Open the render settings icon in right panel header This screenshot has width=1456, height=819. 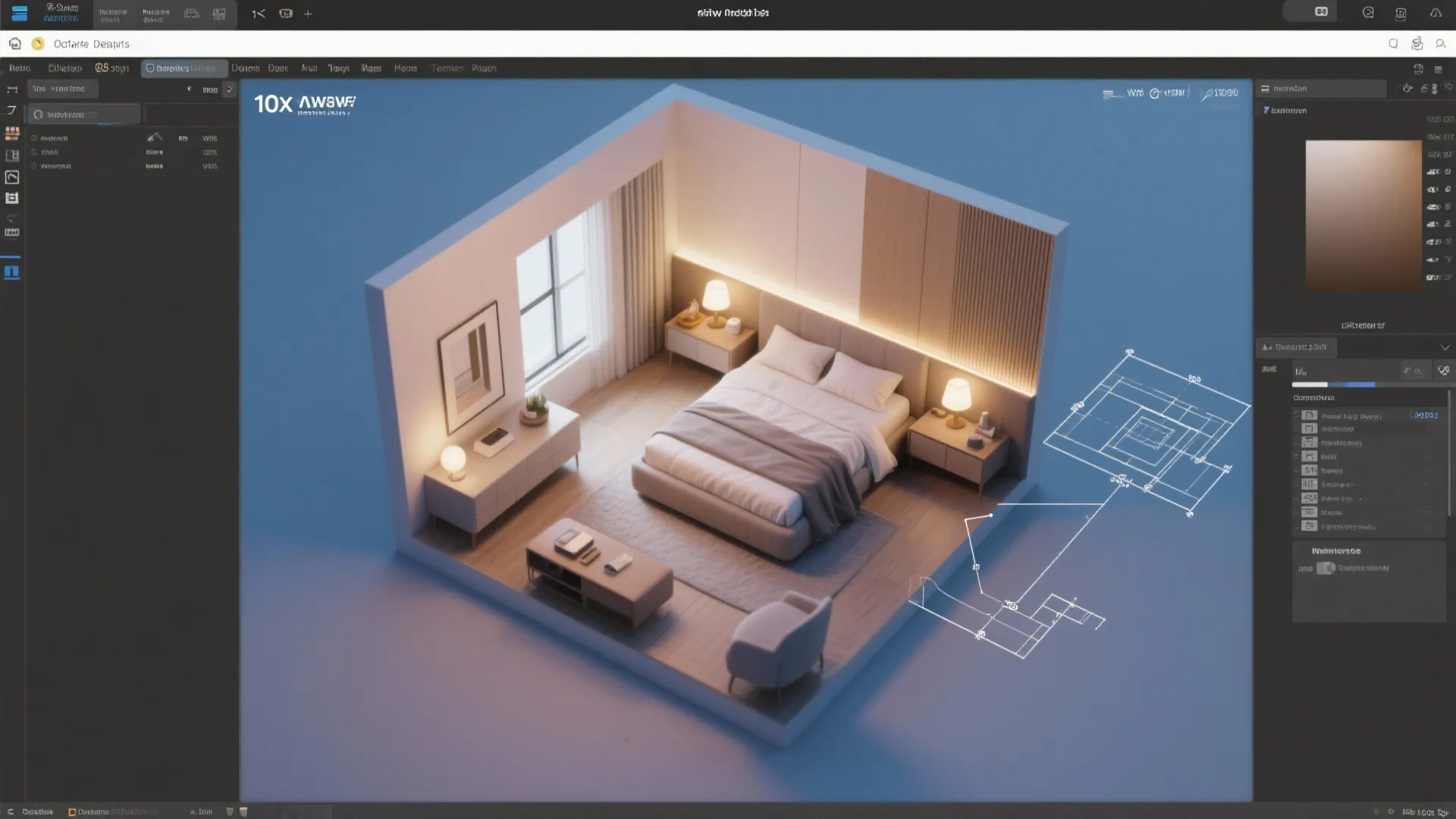click(x=1407, y=88)
